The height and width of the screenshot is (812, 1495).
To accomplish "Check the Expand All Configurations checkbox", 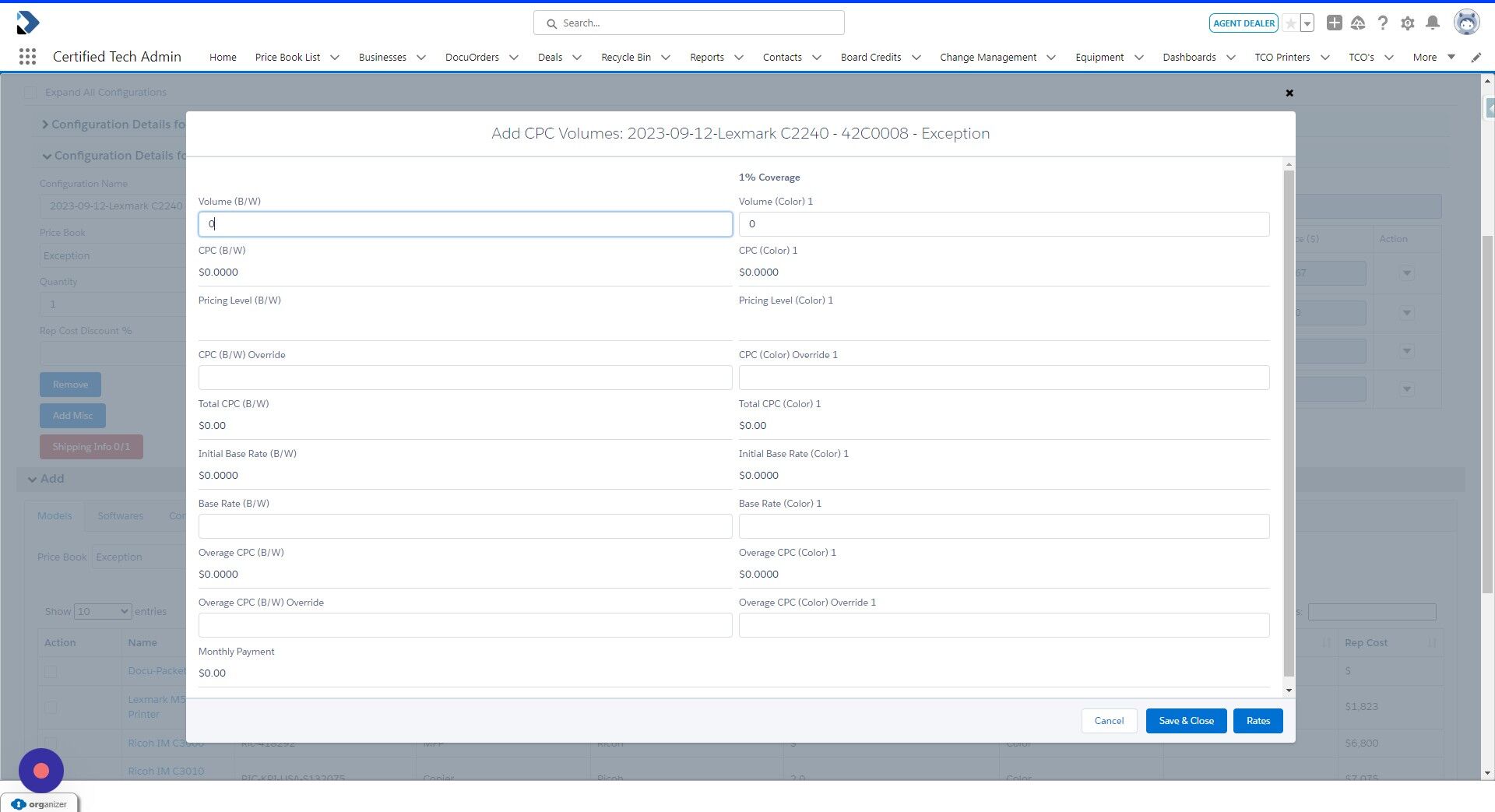I will pyautogui.click(x=30, y=92).
